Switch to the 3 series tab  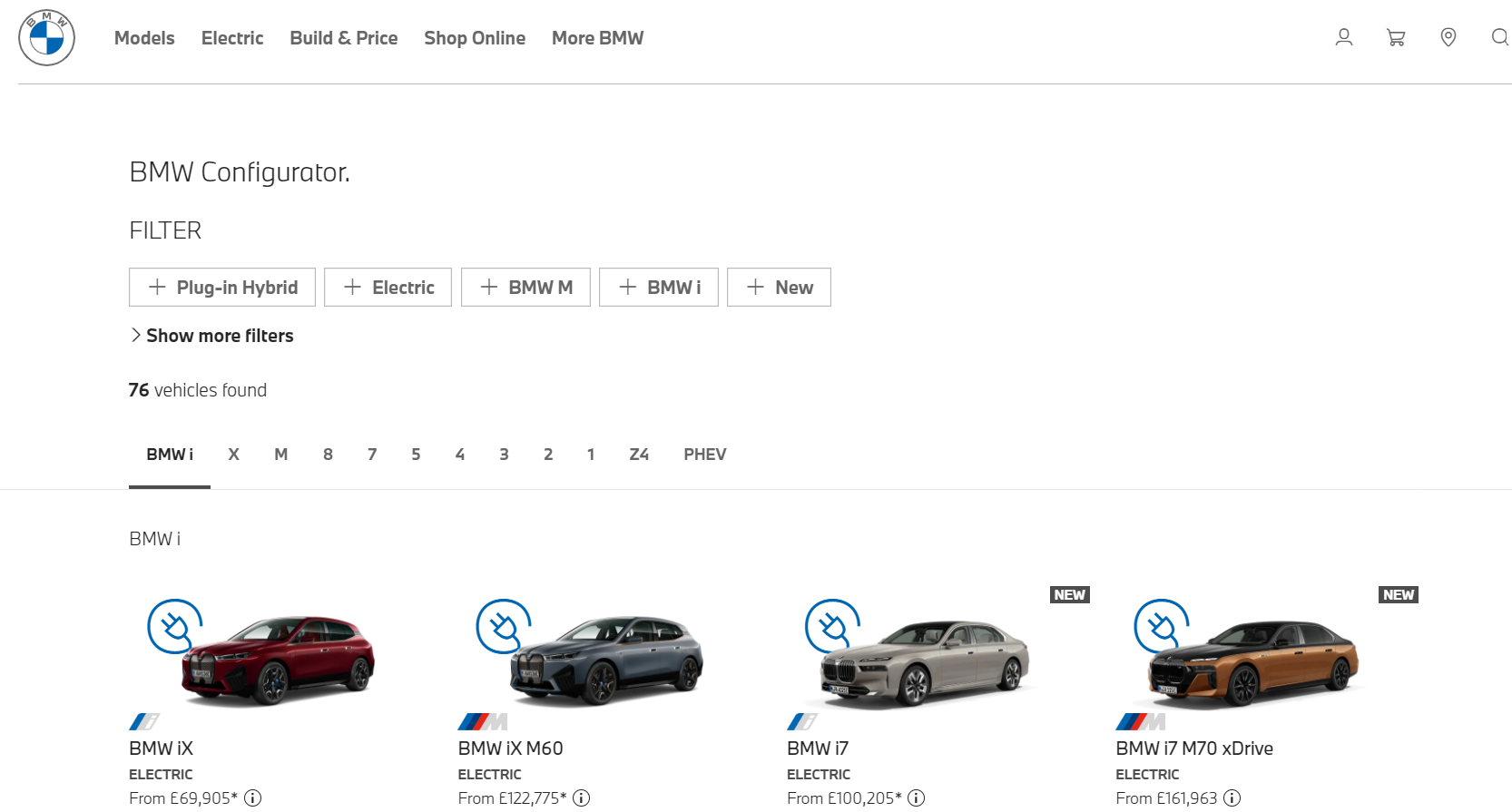(x=504, y=455)
